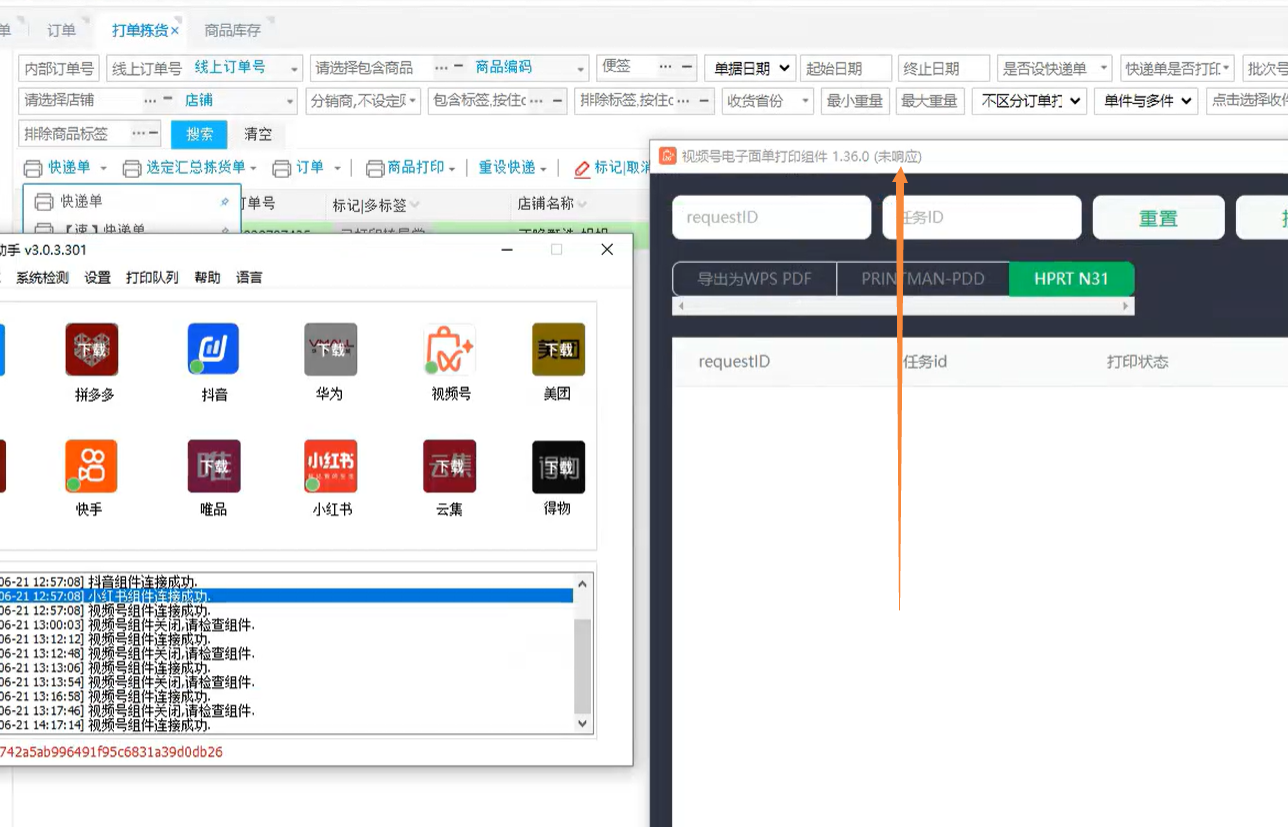Click the 商品打印 toolbar button
This screenshot has width=1288, height=827.
[416, 168]
